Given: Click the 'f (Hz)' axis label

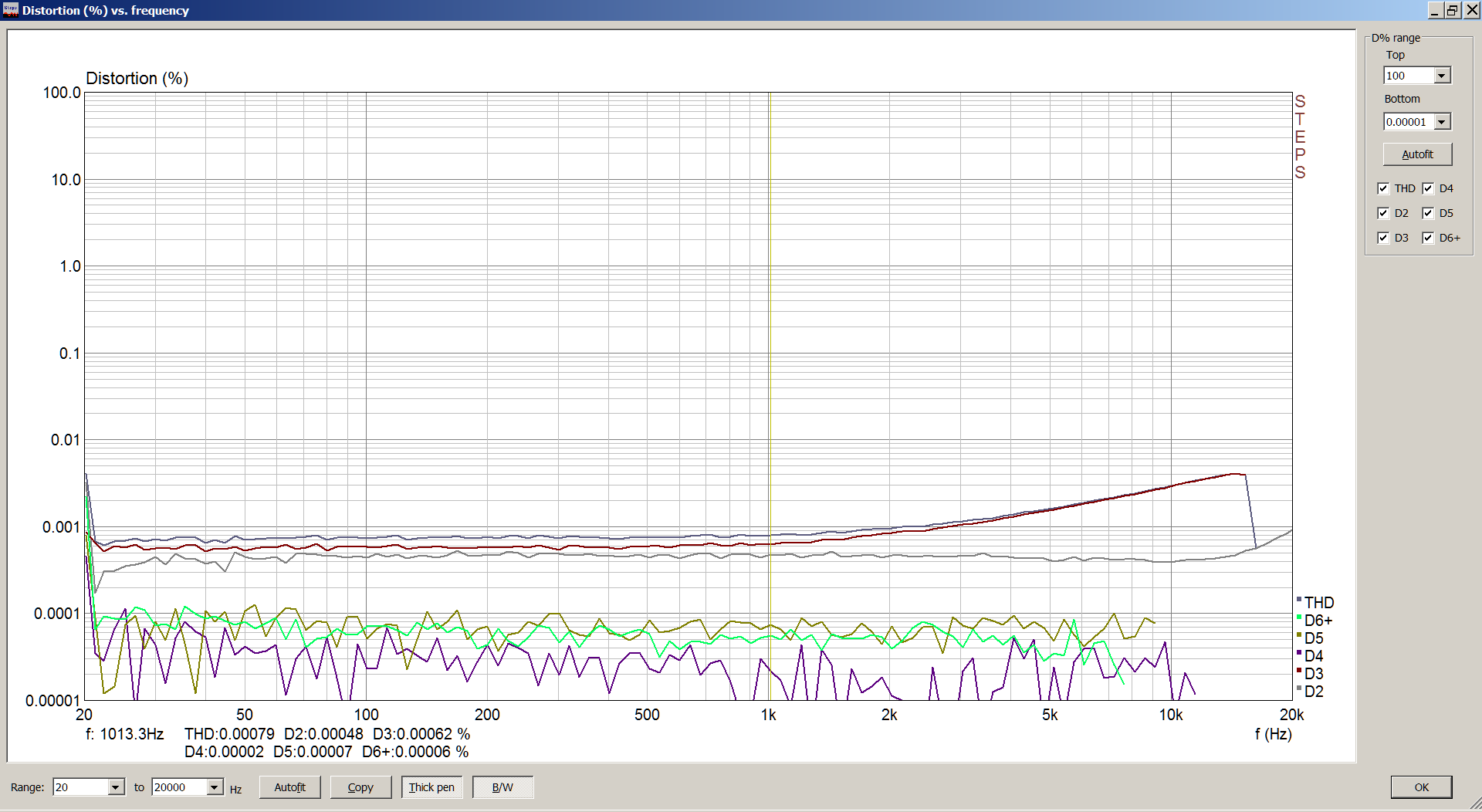Looking at the screenshot, I should [x=1273, y=734].
